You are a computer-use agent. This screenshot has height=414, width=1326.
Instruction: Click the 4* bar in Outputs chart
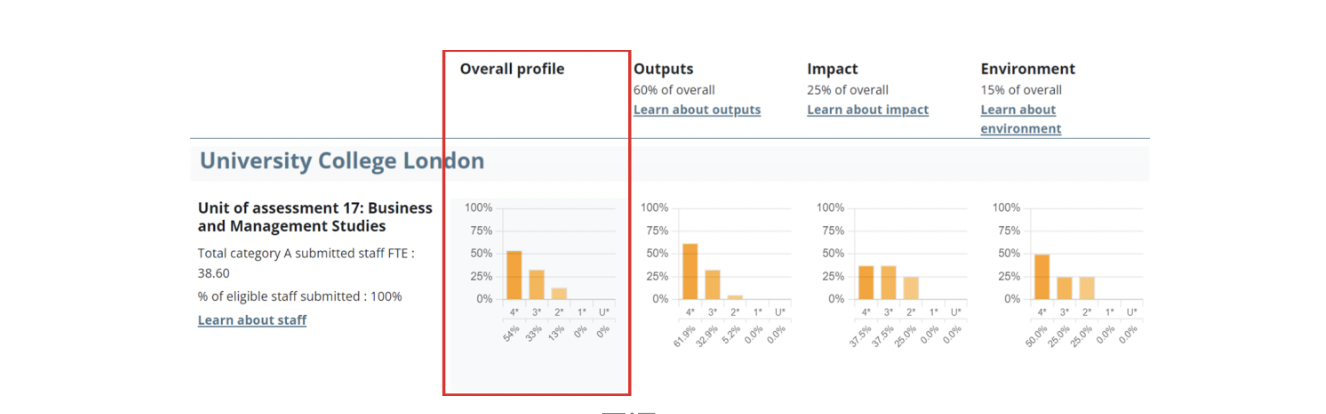(x=690, y=271)
